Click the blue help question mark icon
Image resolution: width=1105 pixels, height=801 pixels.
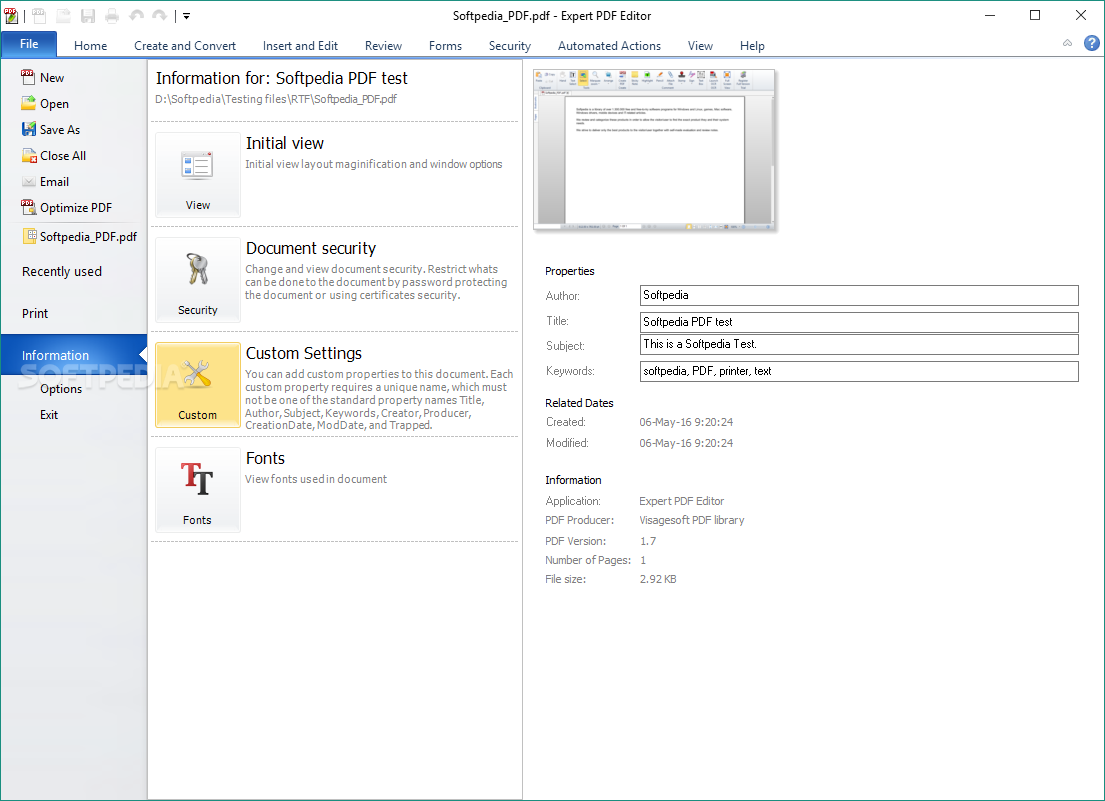[1092, 44]
